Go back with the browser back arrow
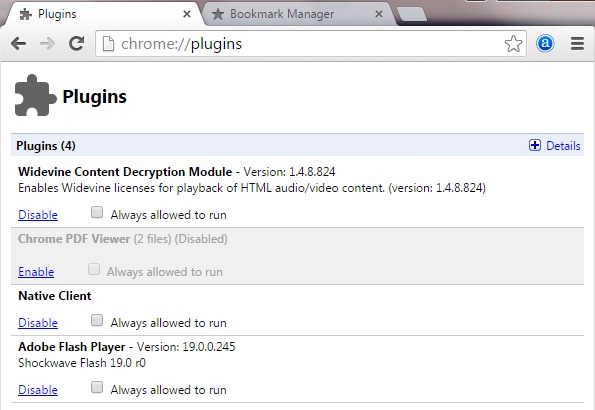This screenshot has width=595, height=410. (x=18, y=44)
